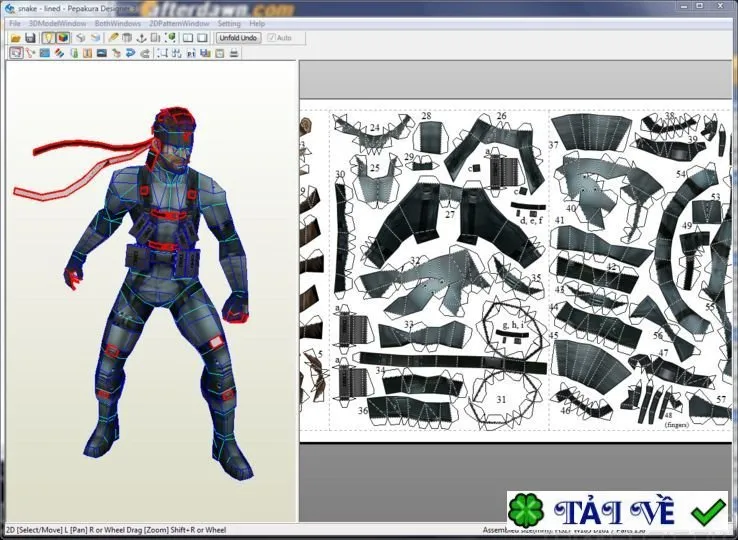
Task: Click the Save floppy disk icon
Action: pyautogui.click(x=31, y=38)
